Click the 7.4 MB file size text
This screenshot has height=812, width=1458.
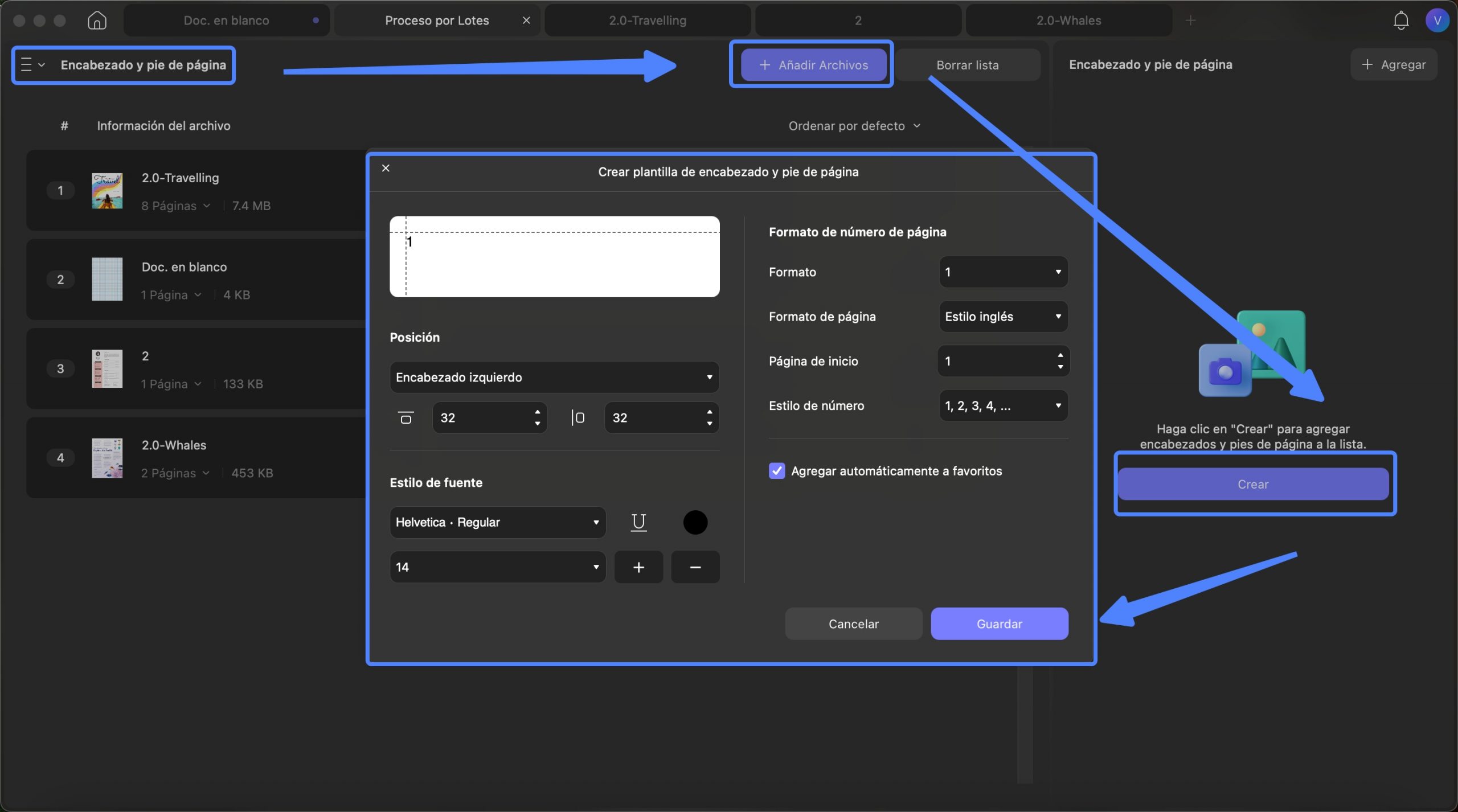click(251, 206)
